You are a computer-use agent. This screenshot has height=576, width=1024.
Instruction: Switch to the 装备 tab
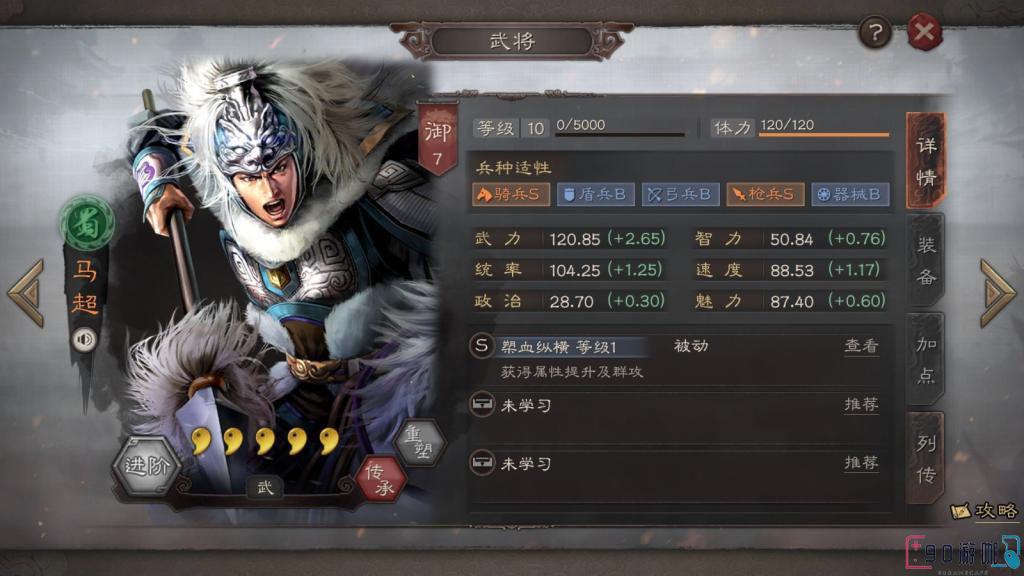(x=925, y=261)
